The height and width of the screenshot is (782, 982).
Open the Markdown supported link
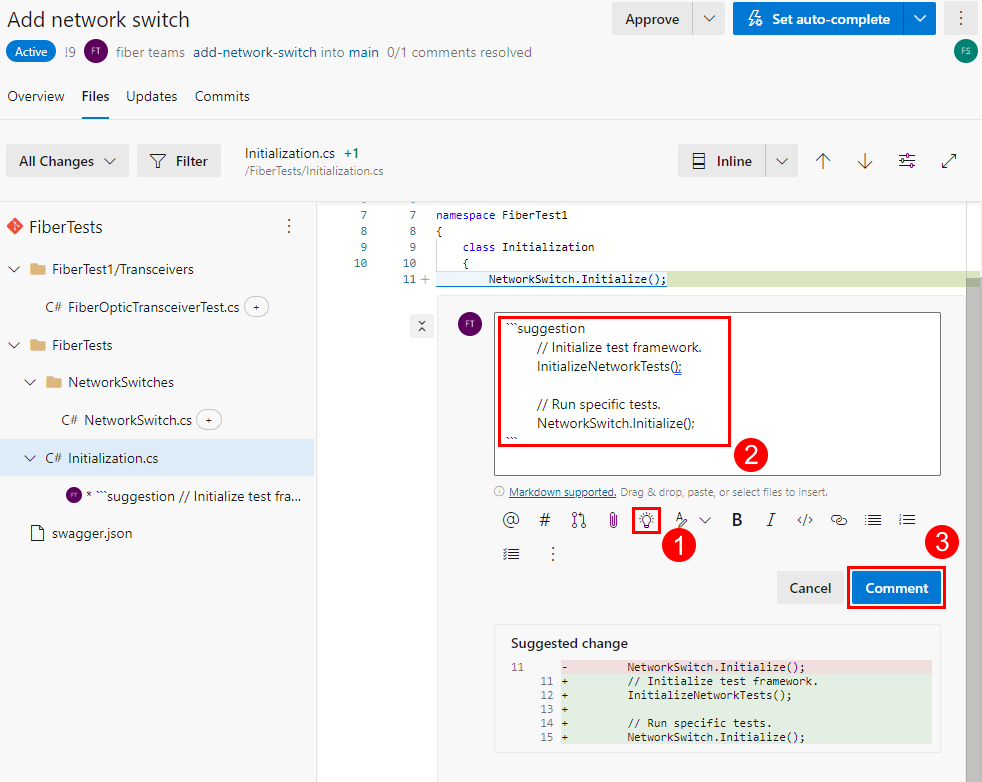click(562, 492)
